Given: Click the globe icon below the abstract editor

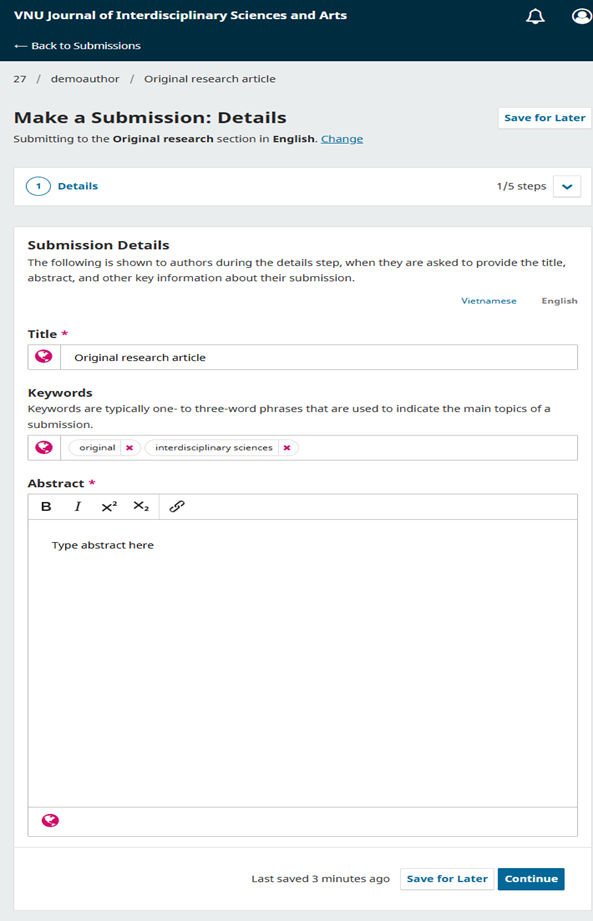Looking at the screenshot, I should tap(50, 821).
